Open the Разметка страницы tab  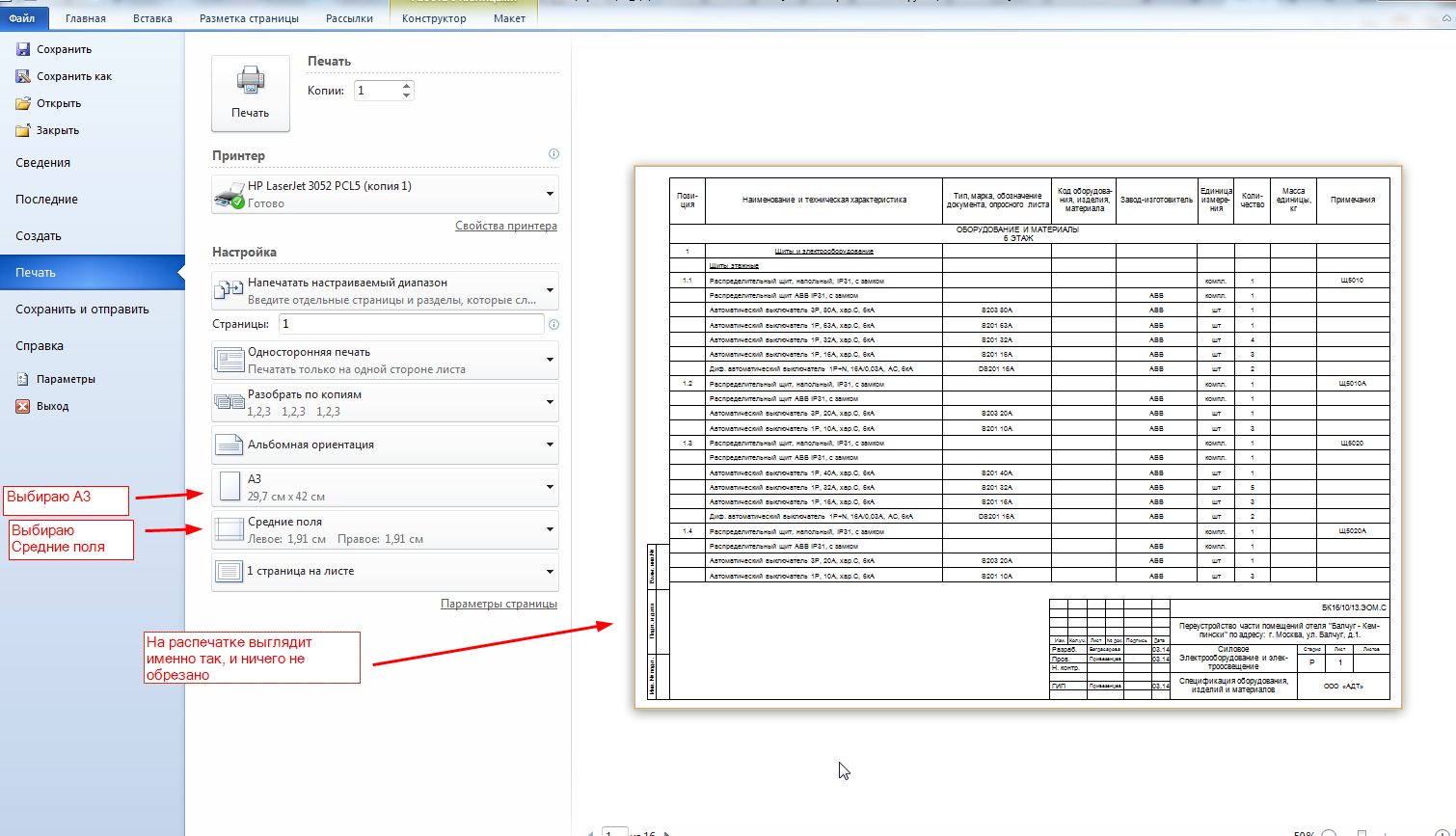pos(249,18)
